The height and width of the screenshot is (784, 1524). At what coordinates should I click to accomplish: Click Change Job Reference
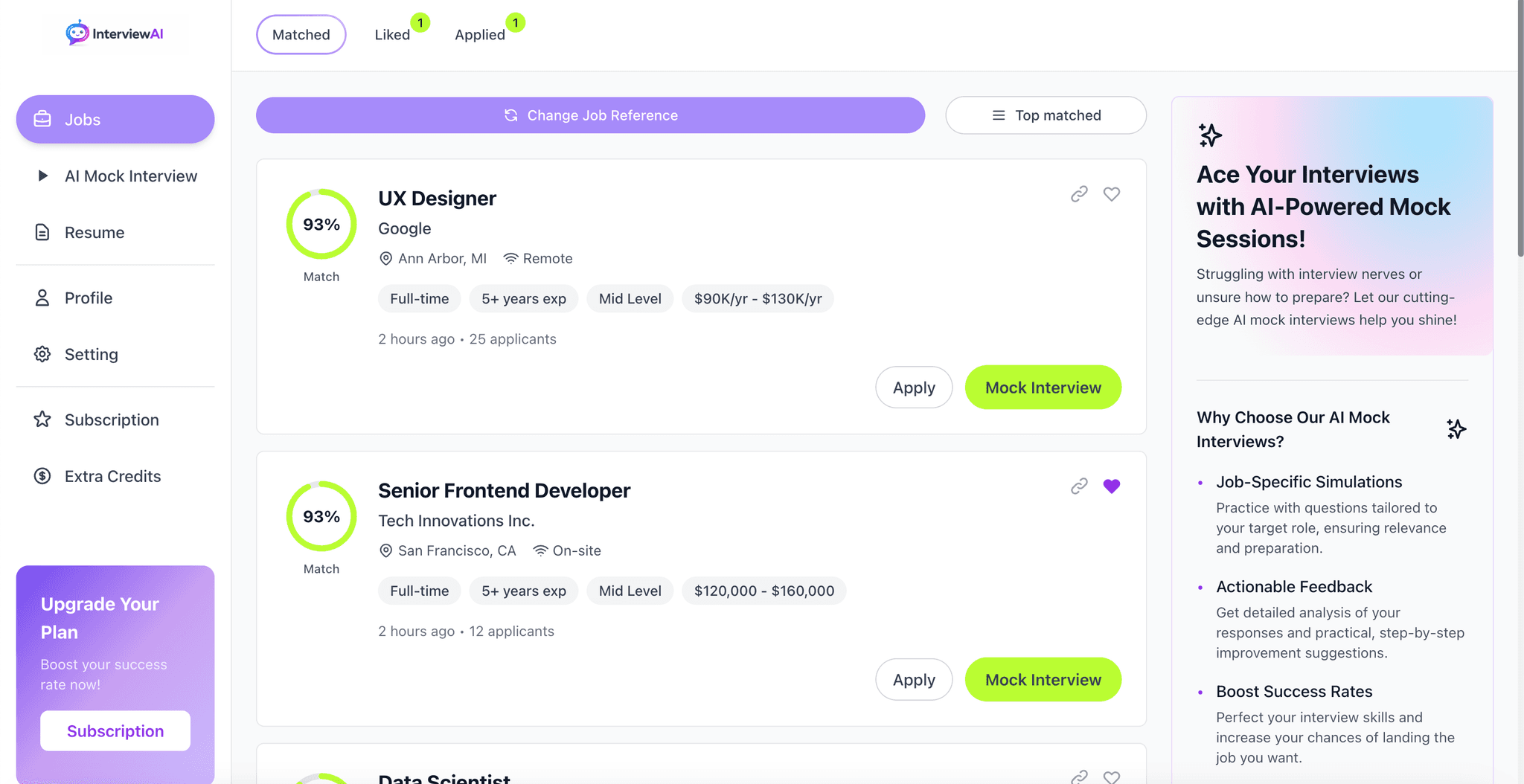[590, 115]
